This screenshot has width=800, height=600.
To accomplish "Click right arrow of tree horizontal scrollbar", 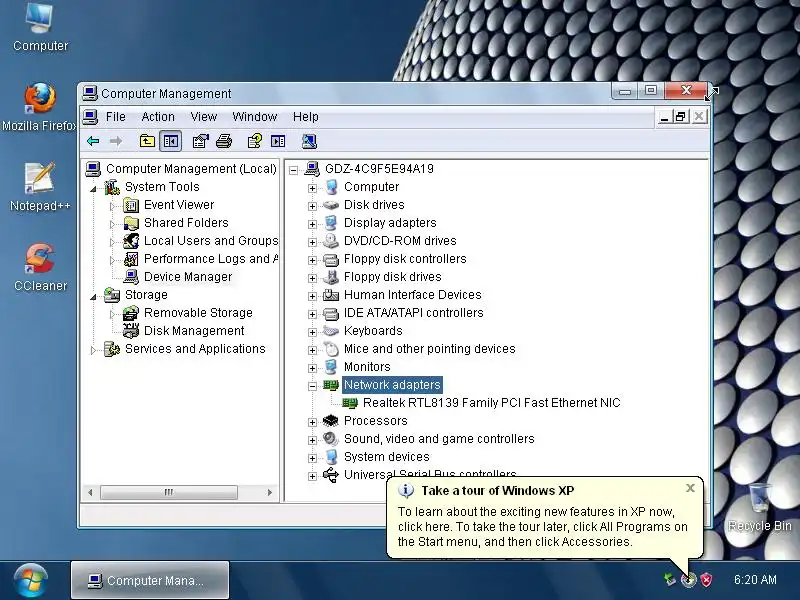I will 270,492.
